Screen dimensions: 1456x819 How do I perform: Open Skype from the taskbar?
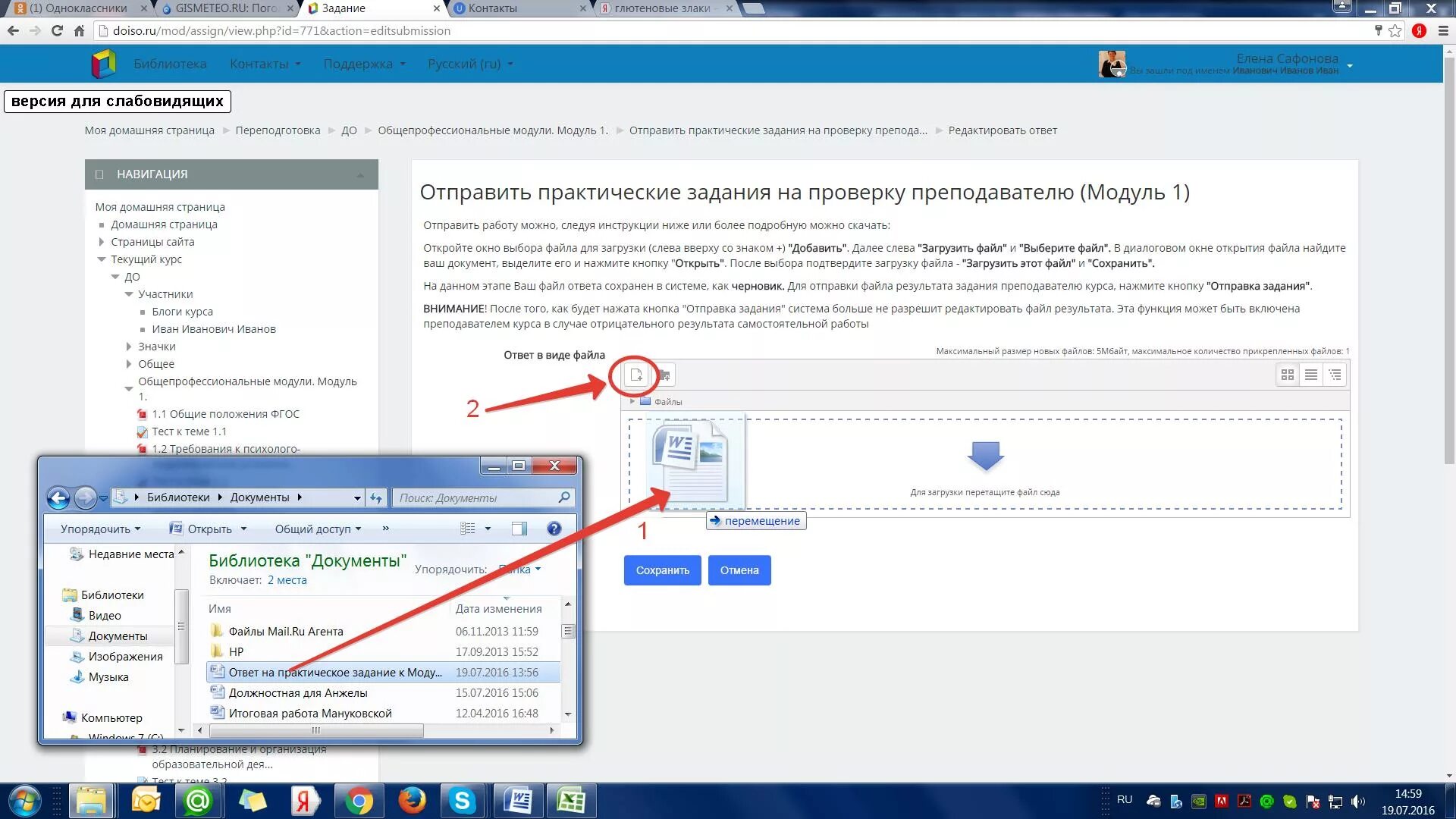[461, 801]
